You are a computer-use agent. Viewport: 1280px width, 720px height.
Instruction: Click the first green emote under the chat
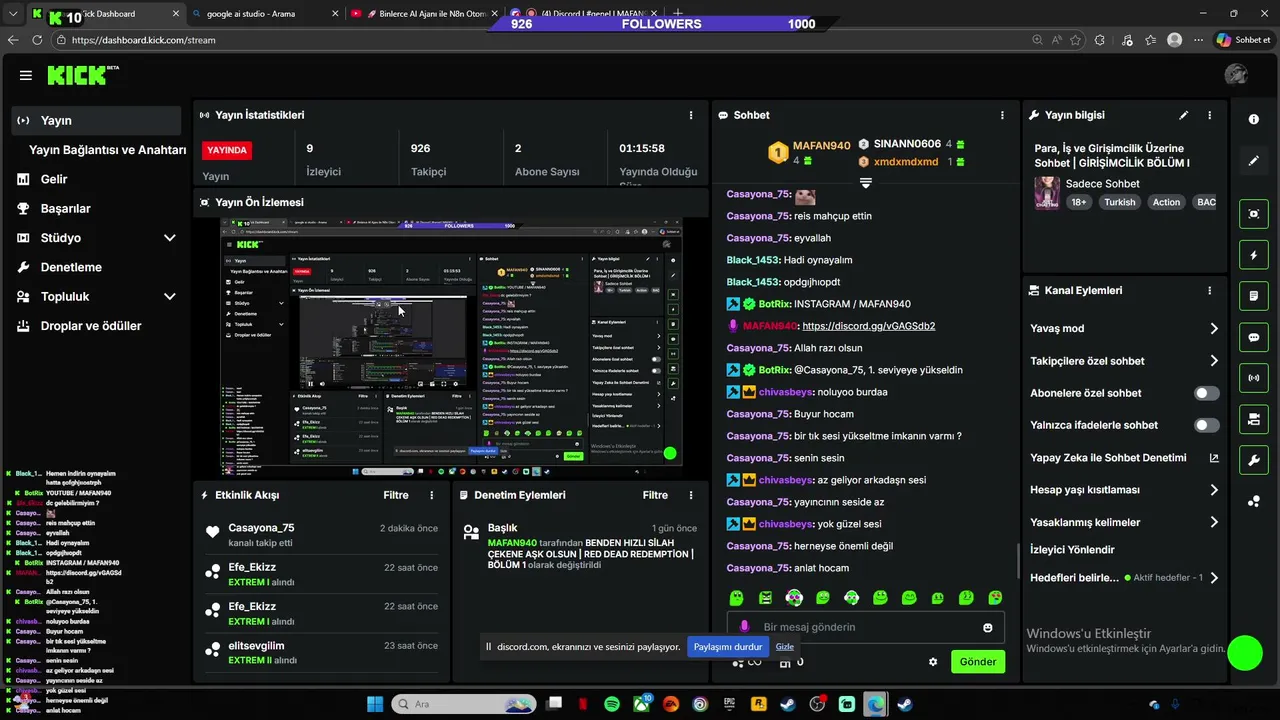tap(737, 598)
